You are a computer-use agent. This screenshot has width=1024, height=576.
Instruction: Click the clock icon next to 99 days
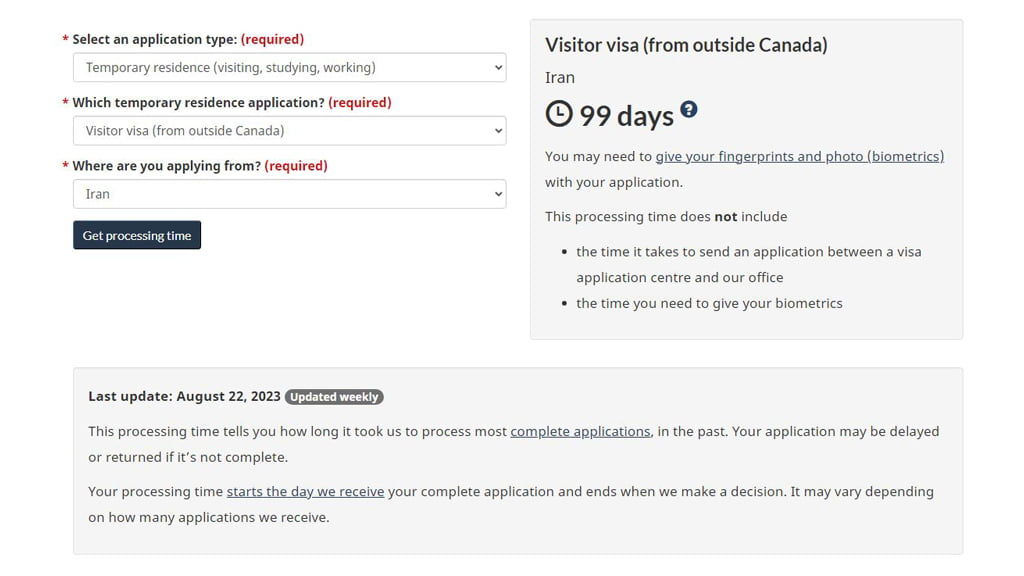(x=559, y=114)
